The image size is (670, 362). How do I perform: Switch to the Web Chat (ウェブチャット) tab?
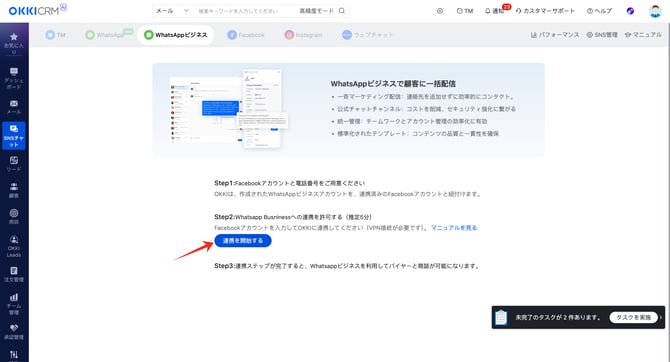[367, 35]
